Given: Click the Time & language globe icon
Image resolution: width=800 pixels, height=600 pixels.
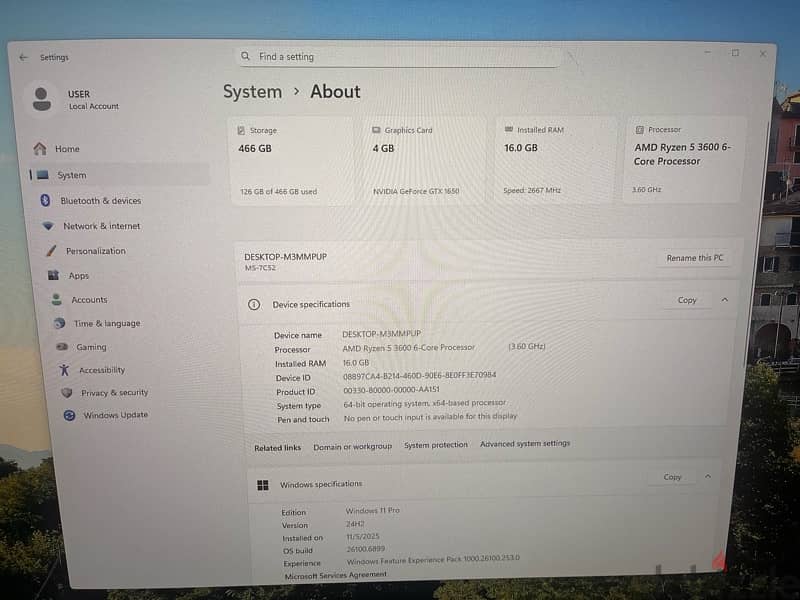Looking at the screenshot, I should (x=60, y=323).
